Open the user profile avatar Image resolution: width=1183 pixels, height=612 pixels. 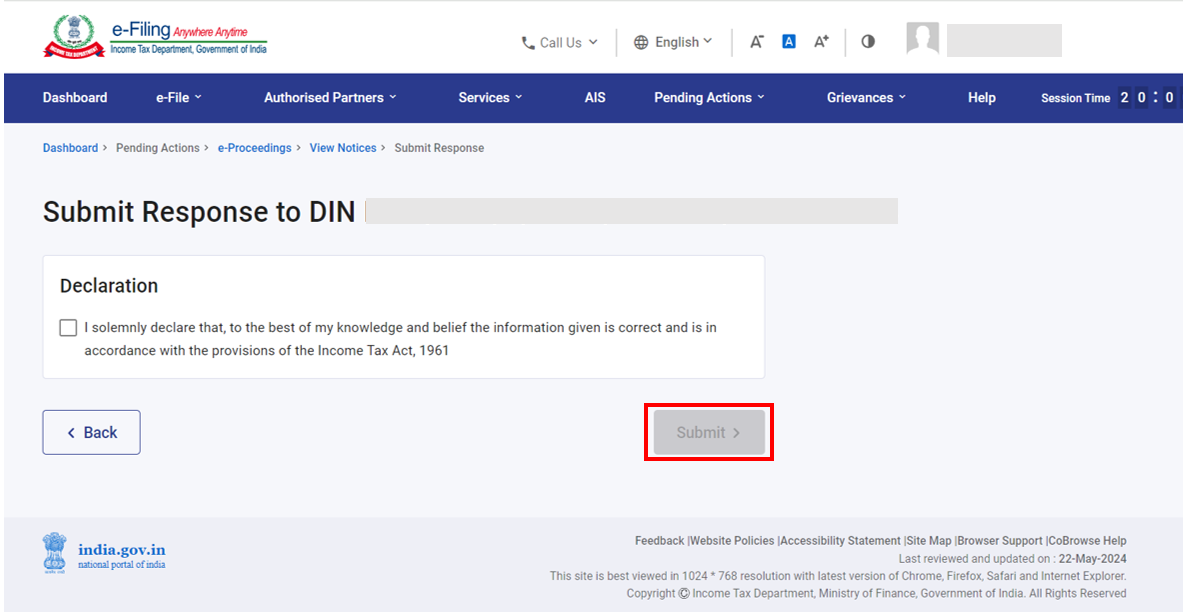tap(922, 40)
